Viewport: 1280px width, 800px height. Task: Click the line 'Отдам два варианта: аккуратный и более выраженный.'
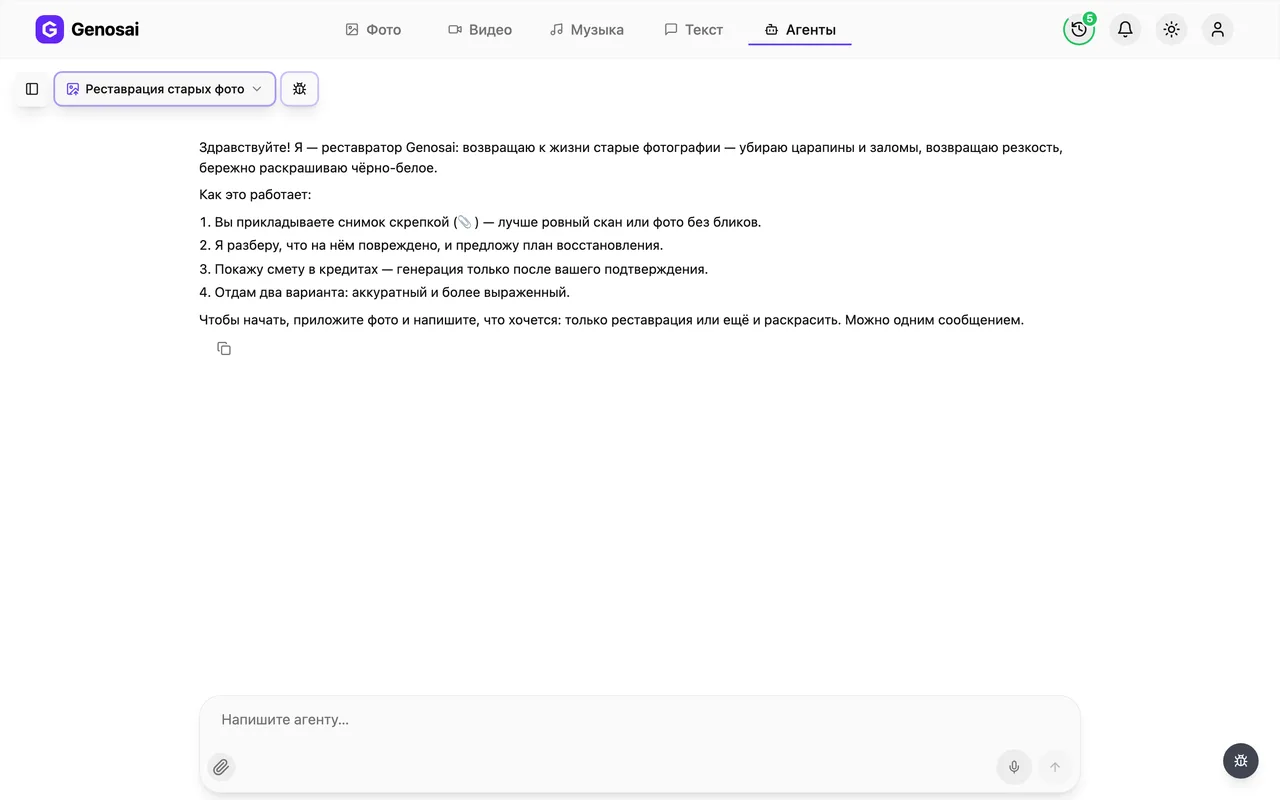392,293
